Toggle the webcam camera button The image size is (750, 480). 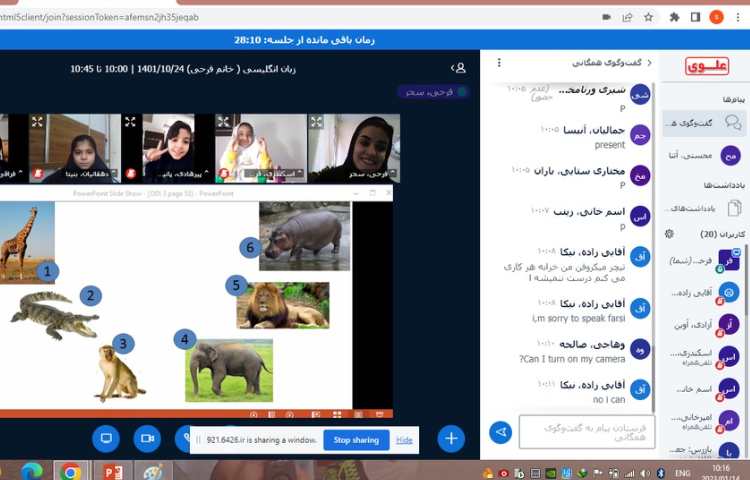[x=147, y=438]
